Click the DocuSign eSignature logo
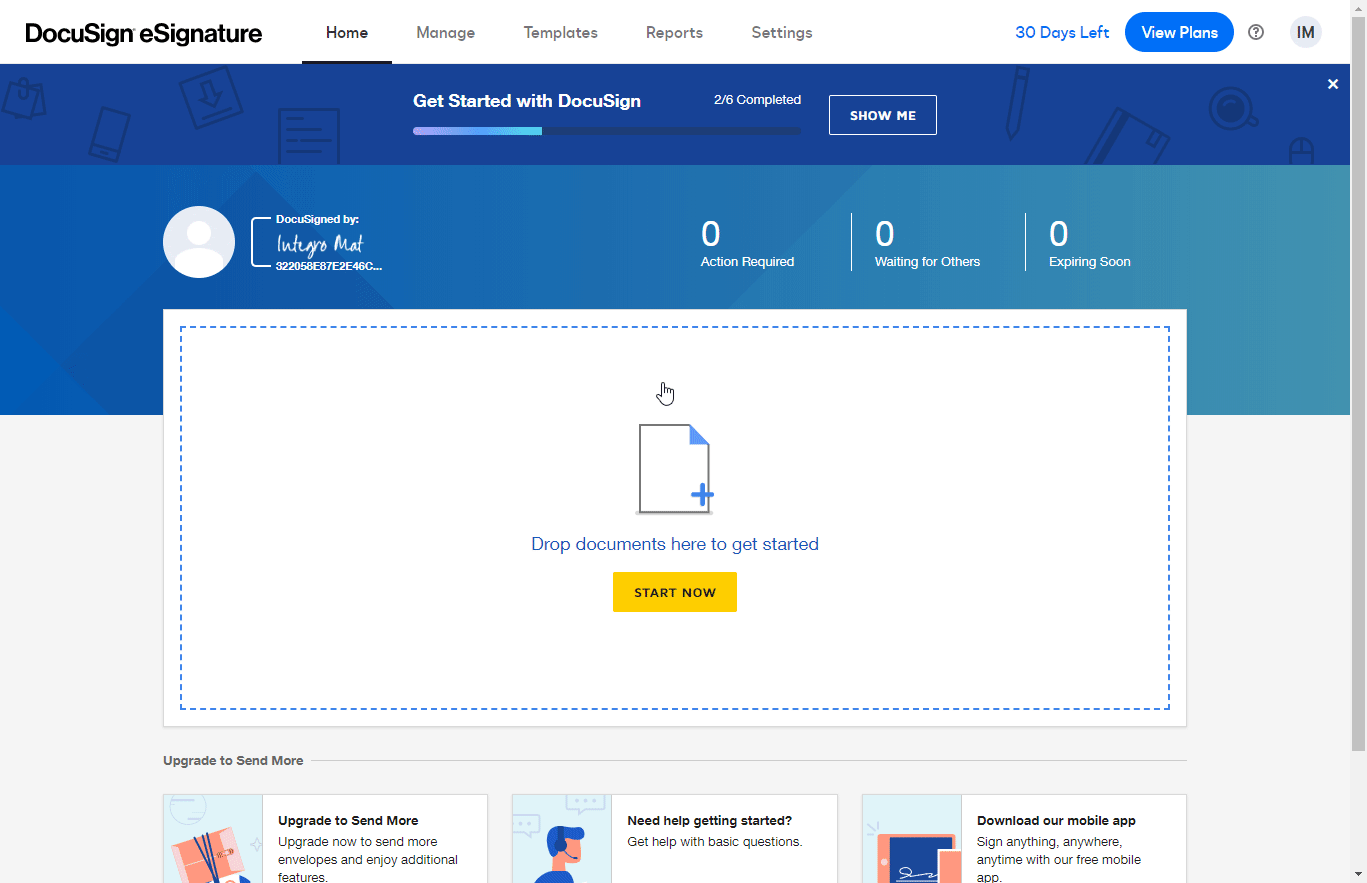Screen dimensions: 1367x883 [x=144, y=33]
